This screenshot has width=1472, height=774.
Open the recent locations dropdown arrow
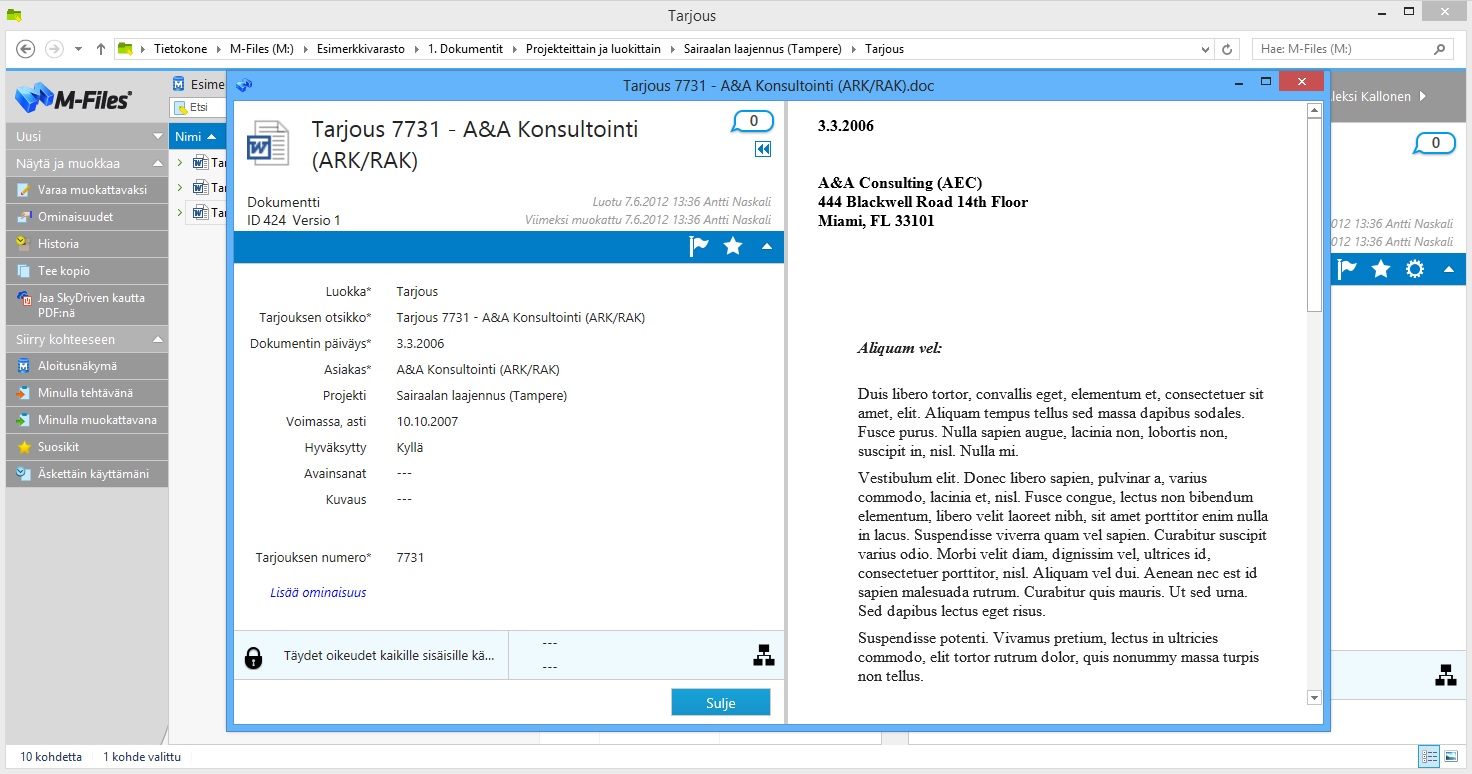79,49
